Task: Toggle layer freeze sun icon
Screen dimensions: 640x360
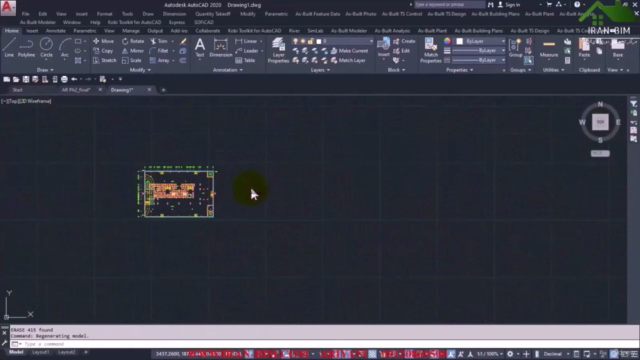Action: tap(303, 41)
